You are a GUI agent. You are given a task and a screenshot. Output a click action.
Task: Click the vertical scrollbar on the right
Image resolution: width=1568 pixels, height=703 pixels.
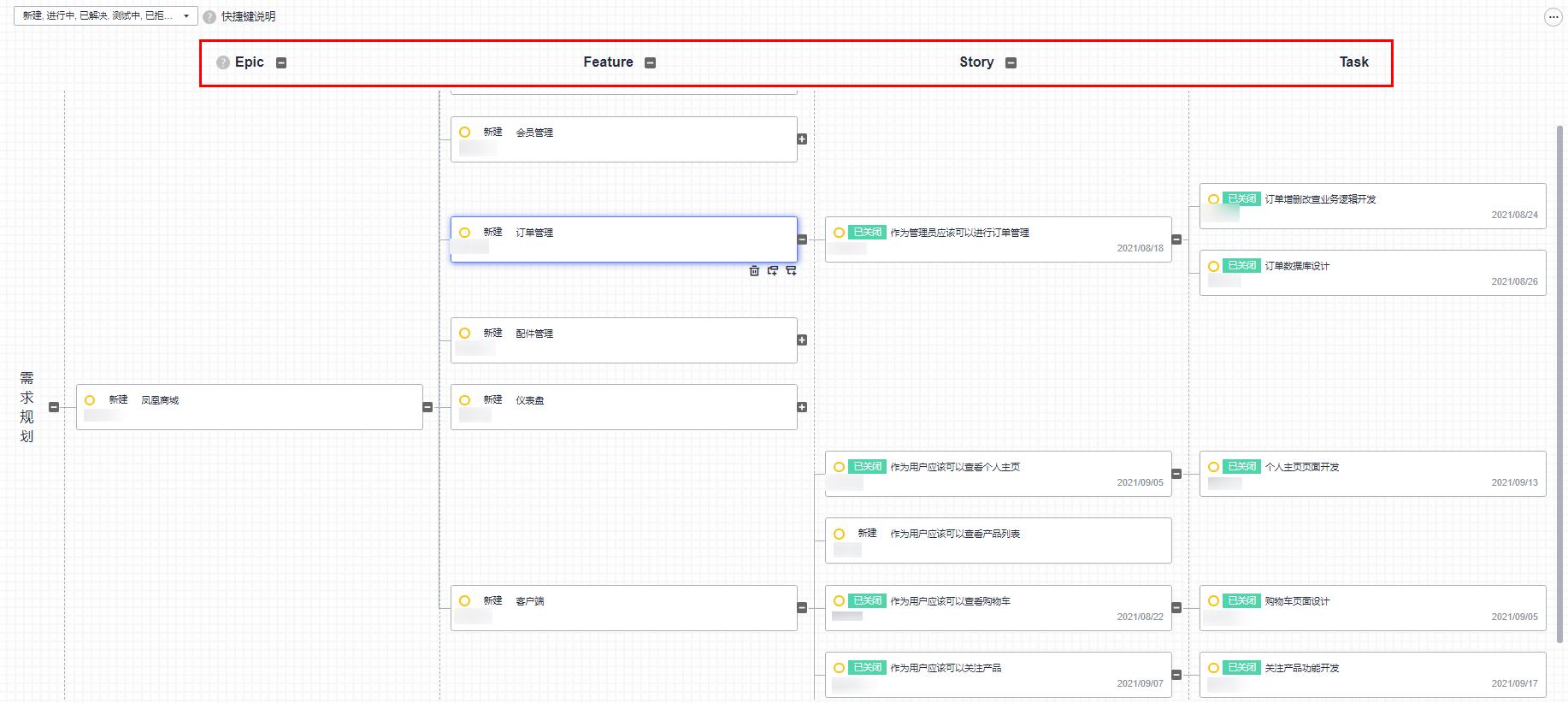click(1559, 385)
